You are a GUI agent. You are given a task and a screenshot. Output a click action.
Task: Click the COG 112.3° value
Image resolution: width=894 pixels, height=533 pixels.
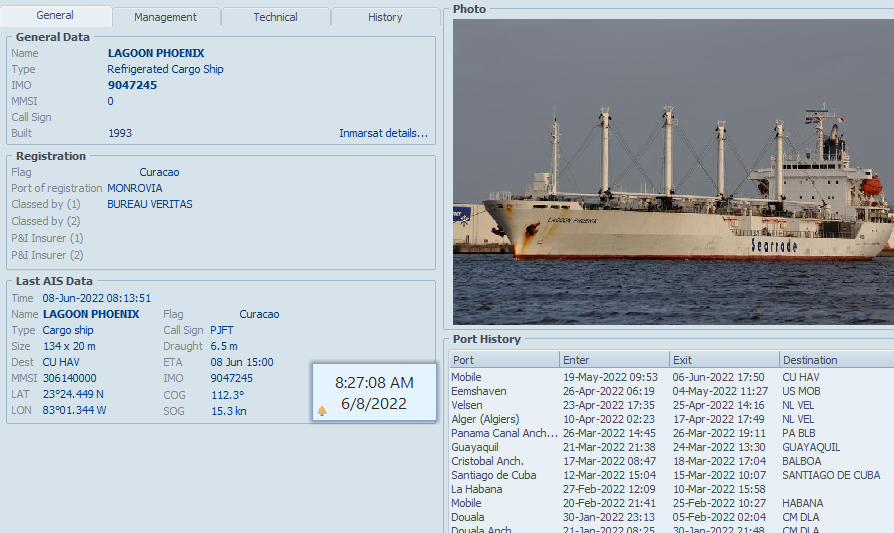pyautogui.click(x=227, y=395)
